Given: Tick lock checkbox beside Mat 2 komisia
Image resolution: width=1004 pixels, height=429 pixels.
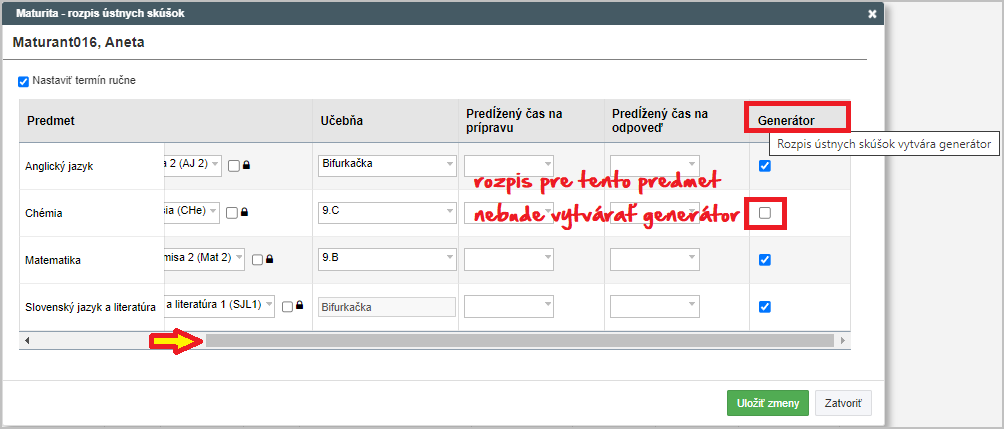Looking at the screenshot, I should click(x=257, y=260).
